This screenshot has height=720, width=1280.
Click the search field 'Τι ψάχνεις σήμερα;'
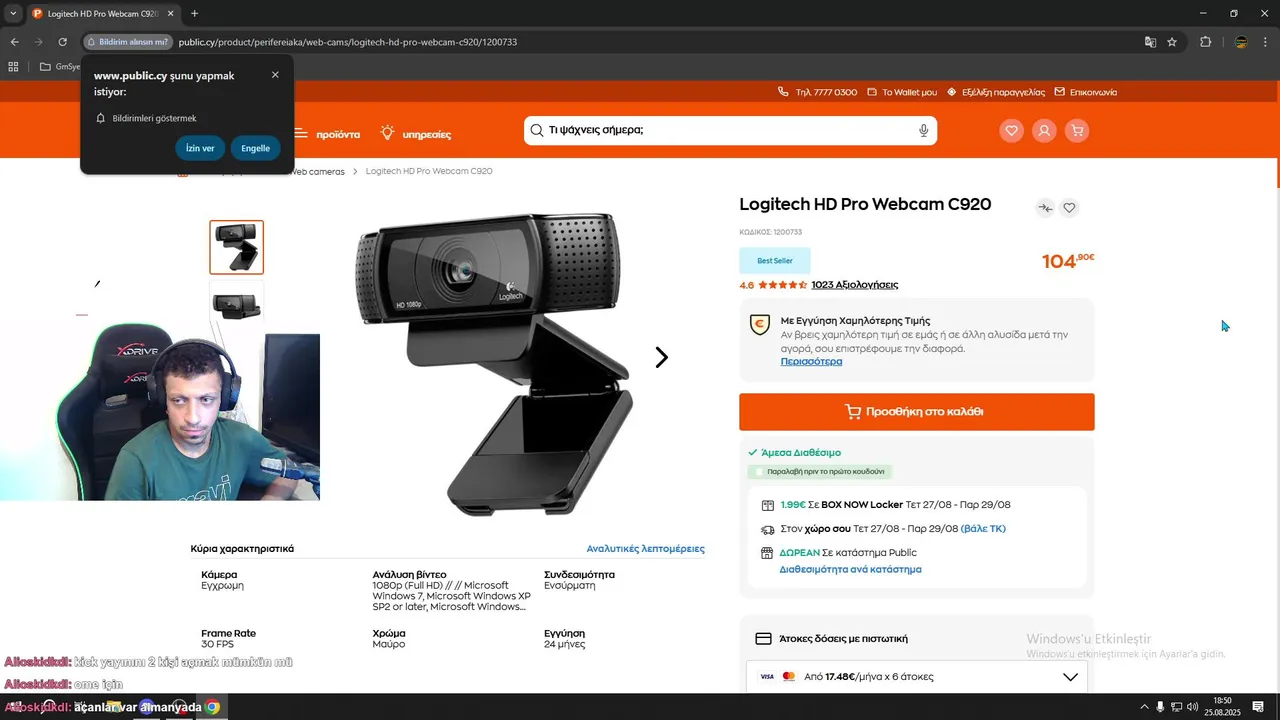click(x=730, y=130)
